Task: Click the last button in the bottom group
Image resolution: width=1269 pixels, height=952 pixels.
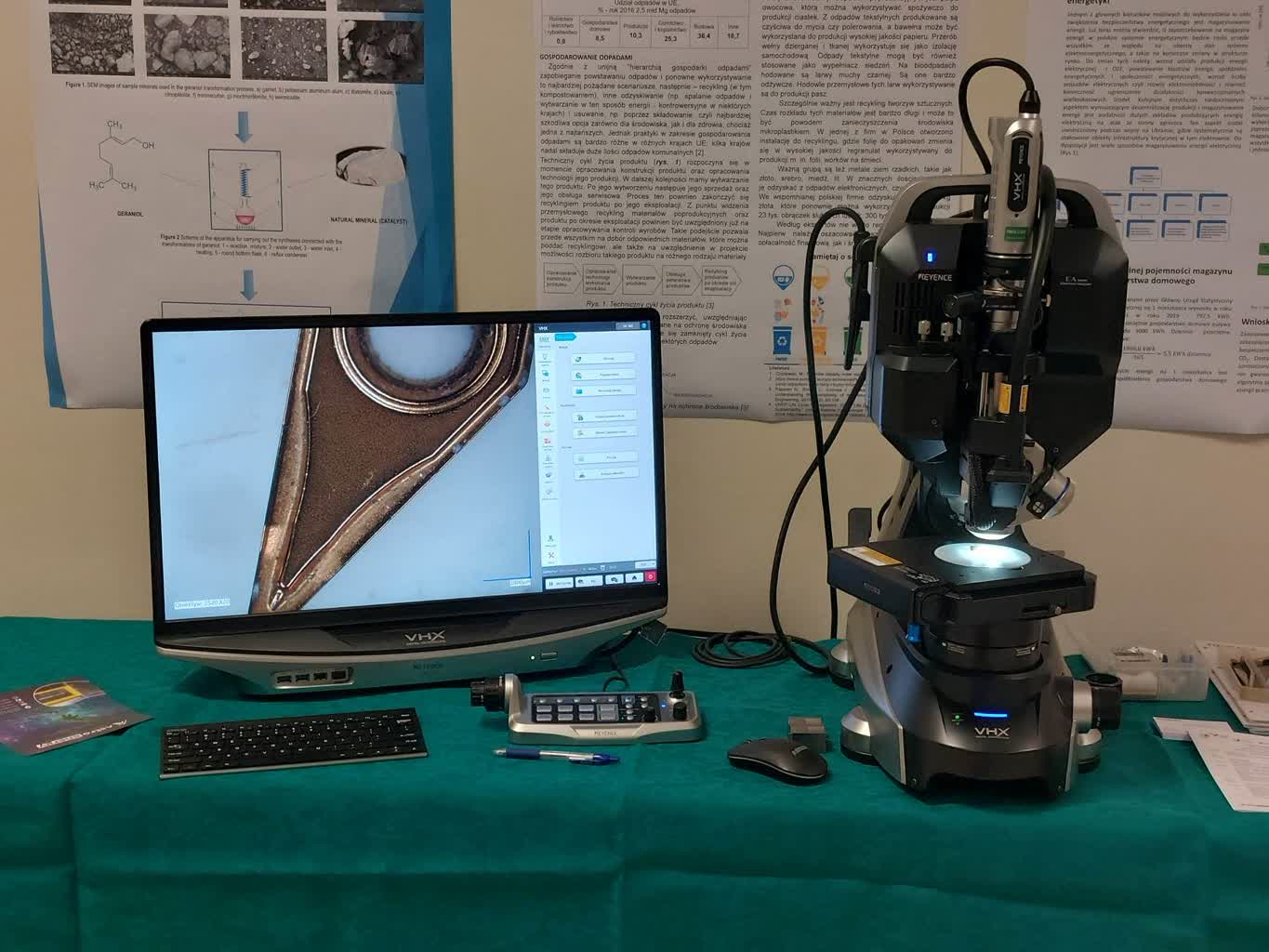Action: pyautogui.click(x=605, y=473)
